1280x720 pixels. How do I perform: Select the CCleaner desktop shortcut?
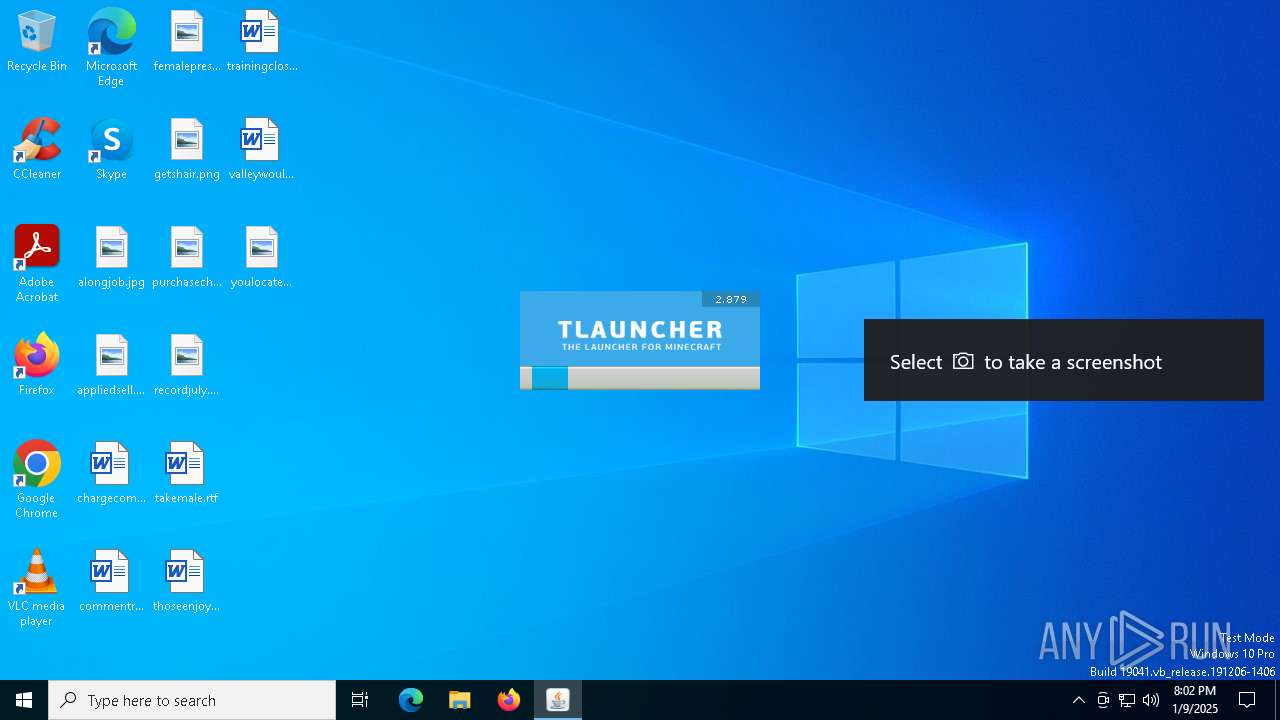pyautogui.click(x=37, y=150)
